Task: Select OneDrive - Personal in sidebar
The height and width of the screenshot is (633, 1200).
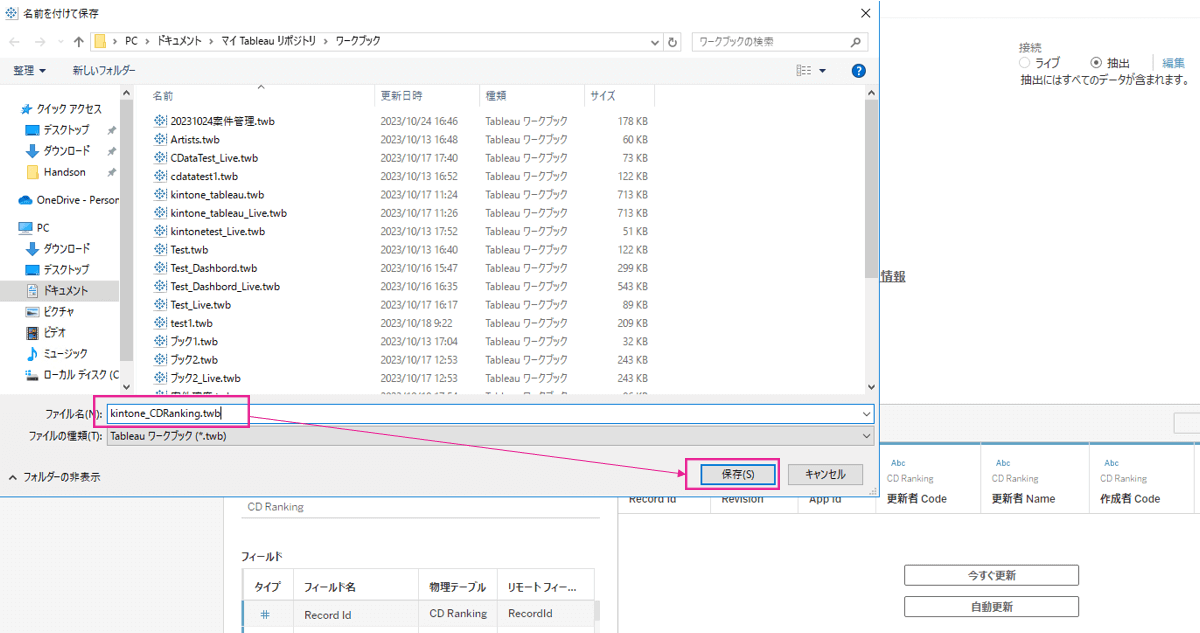Action: point(68,200)
